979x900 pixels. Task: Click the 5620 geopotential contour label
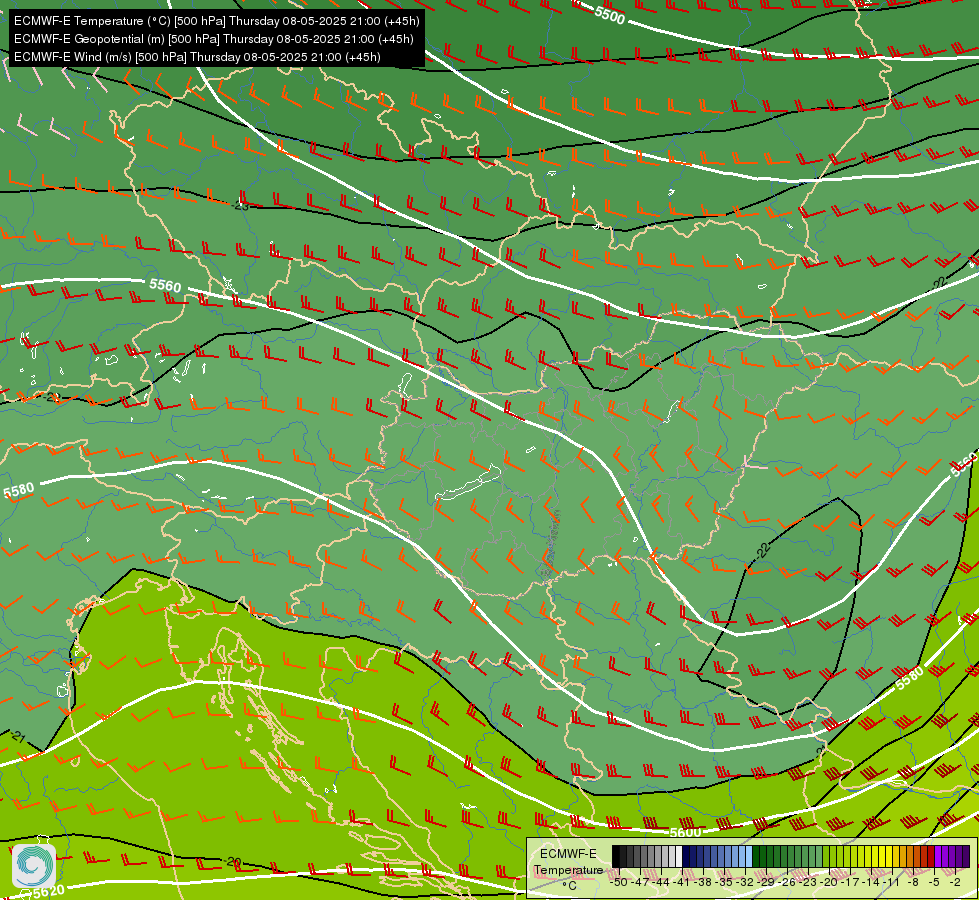[x=49, y=891]
